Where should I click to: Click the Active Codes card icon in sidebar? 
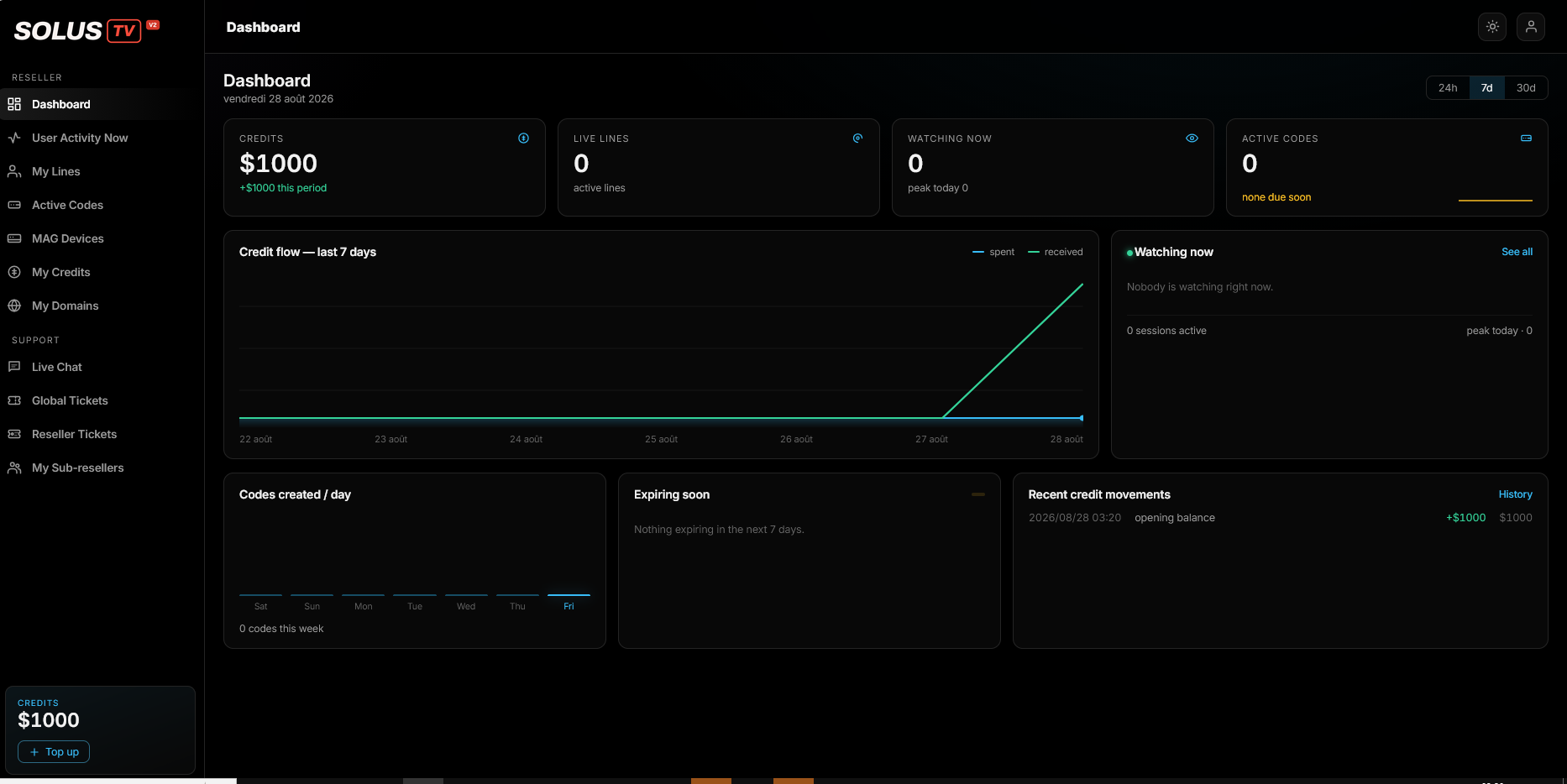click(14, 205)
